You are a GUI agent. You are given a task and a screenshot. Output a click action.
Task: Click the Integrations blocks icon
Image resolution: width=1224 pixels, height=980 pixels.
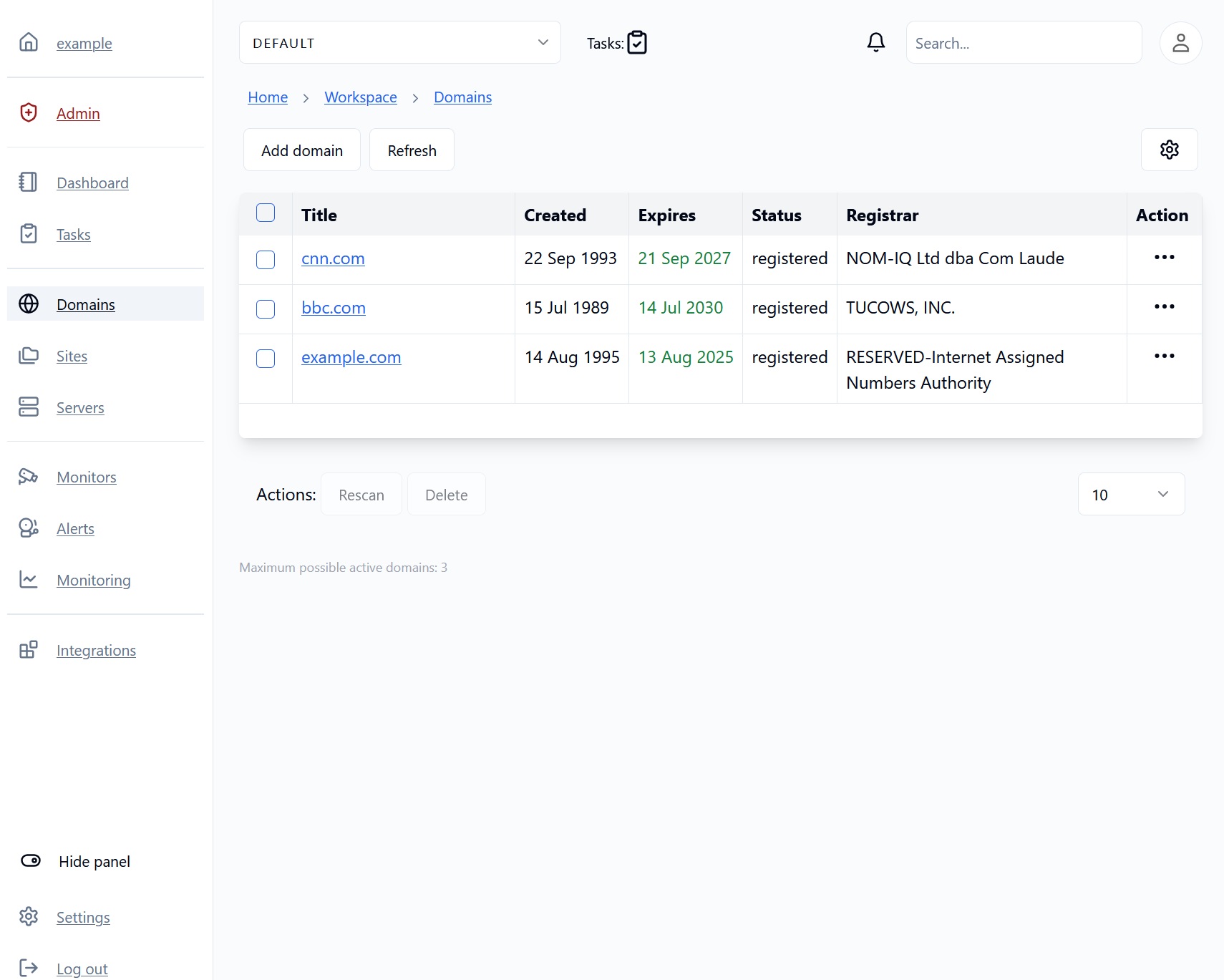29,649
